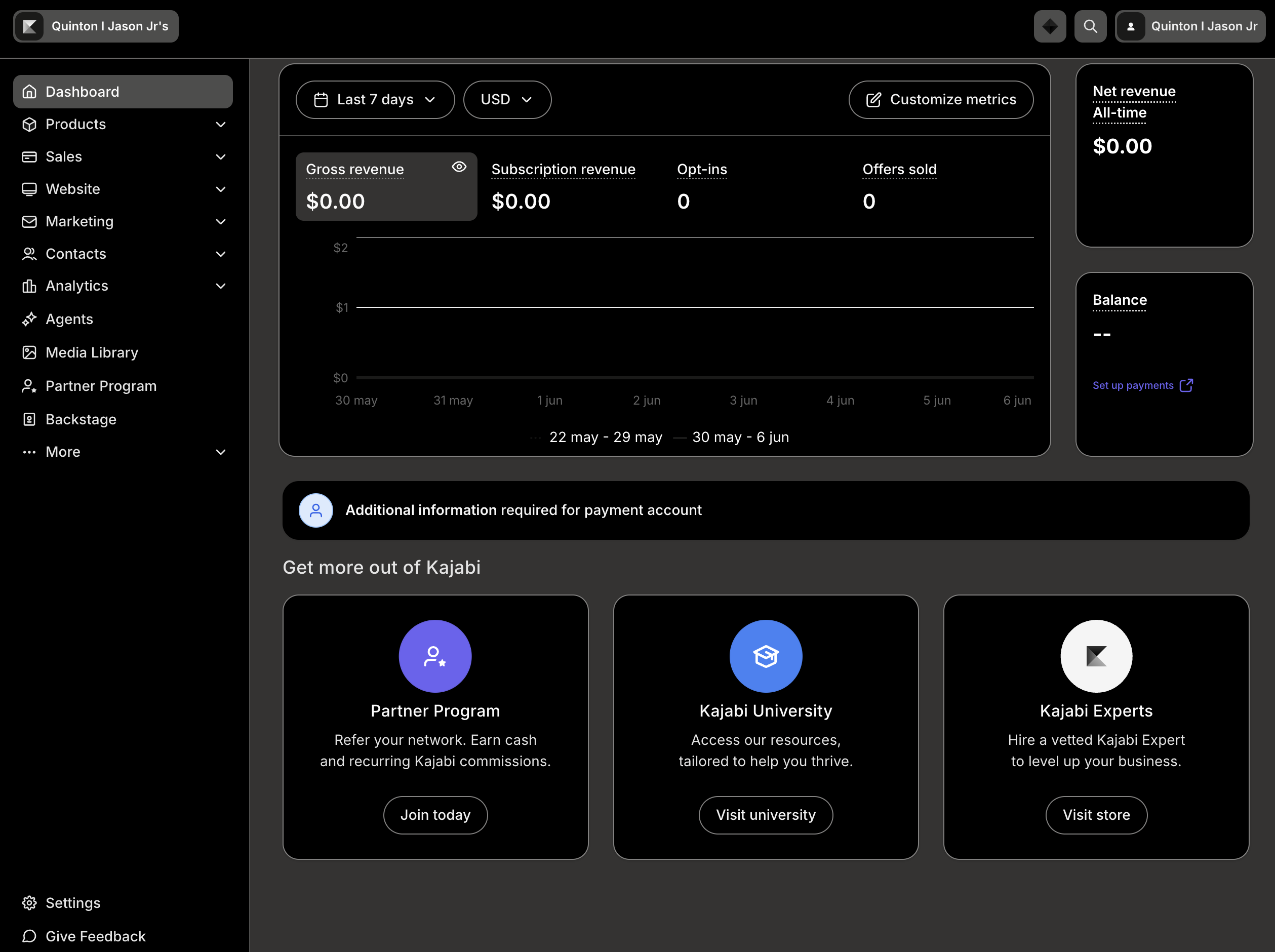Open the Quinton I Jason Jr account menu
The image size is (1275, 952).
pyautogui.click(x=1190, y=26)
